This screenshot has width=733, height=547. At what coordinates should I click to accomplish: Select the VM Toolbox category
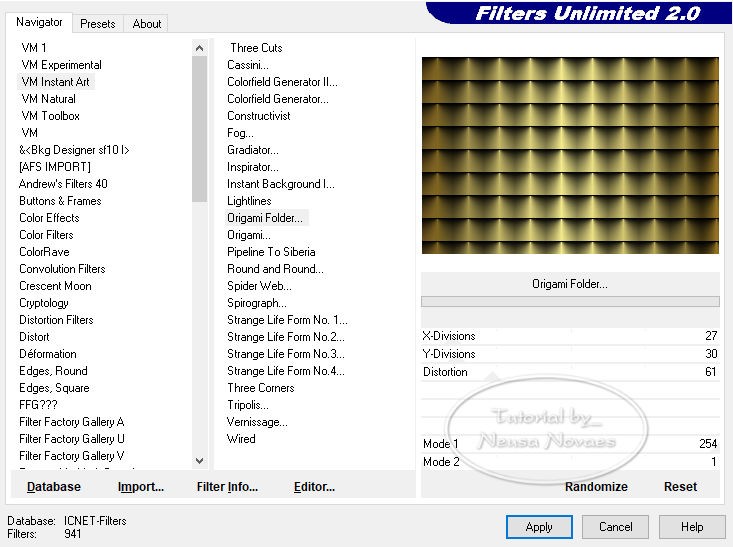coord(50,116)
